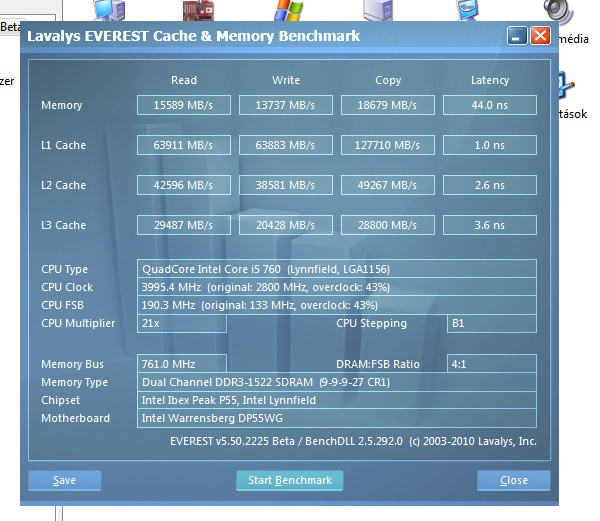The height and width of the screenshot is (521, 600).
Task: Open the motherboard icon in background window
Action: pyautogui.click(x=198, y=10)
